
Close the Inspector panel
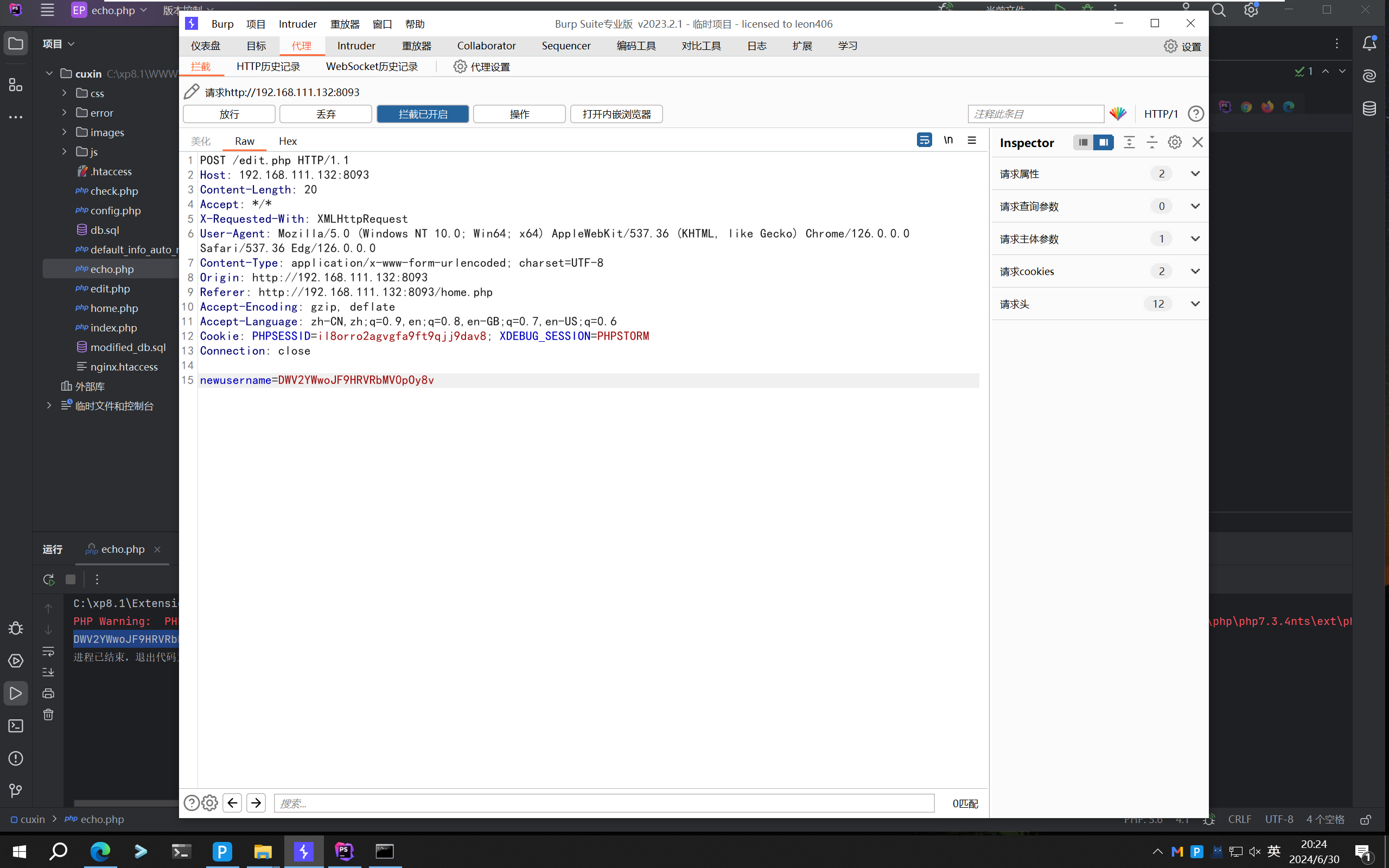(x=1197, y=142)
